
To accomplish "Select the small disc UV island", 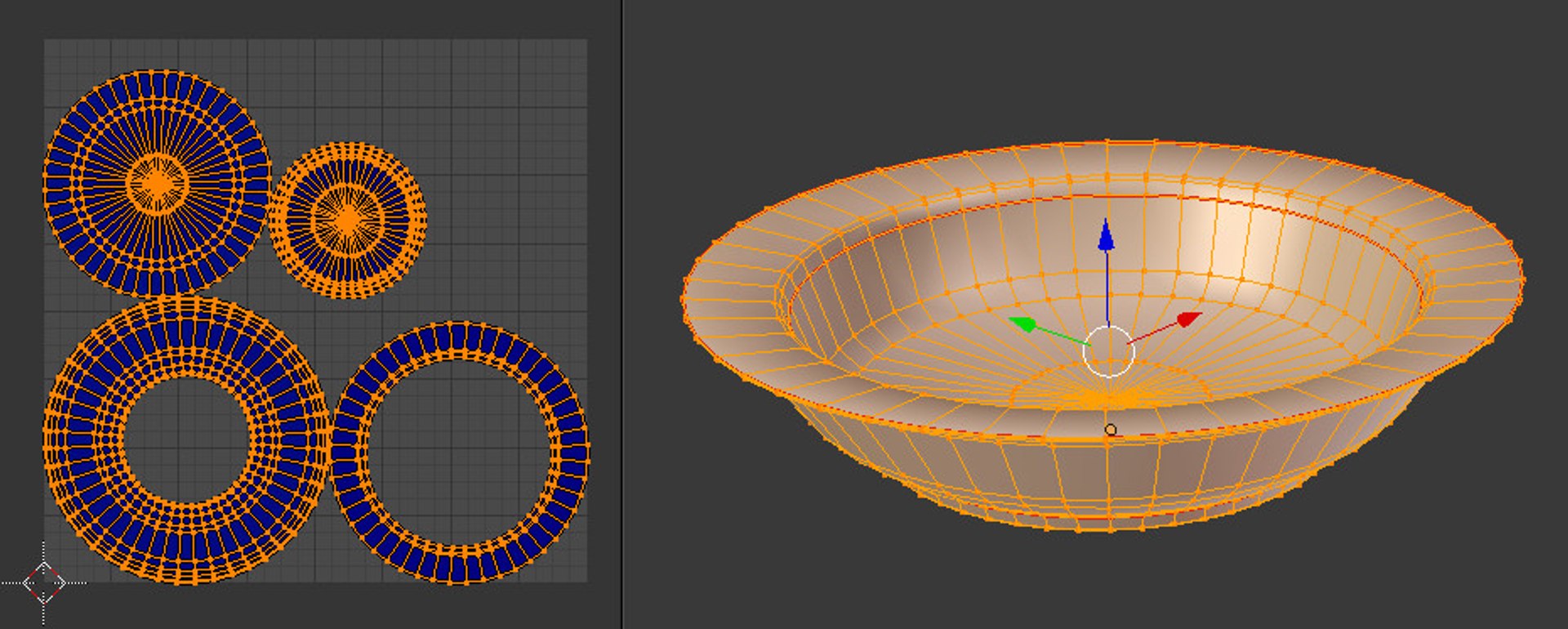I will [348, 221].
